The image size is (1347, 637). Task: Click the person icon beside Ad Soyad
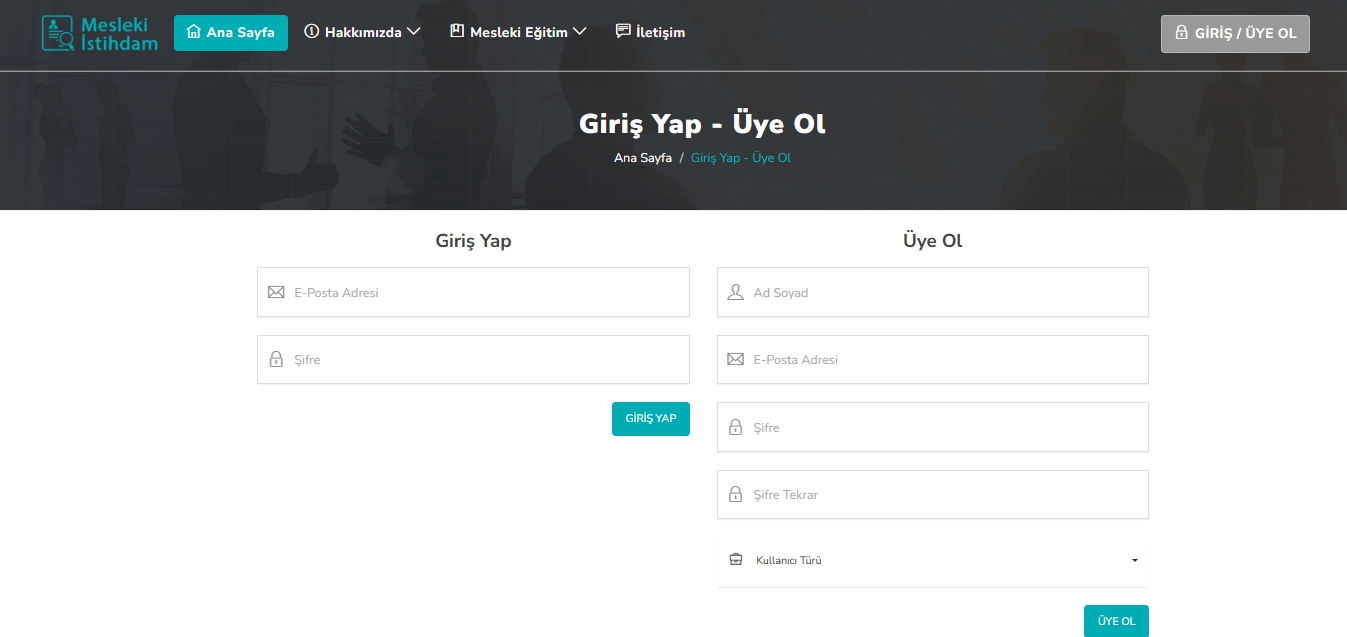click(736, 293)
